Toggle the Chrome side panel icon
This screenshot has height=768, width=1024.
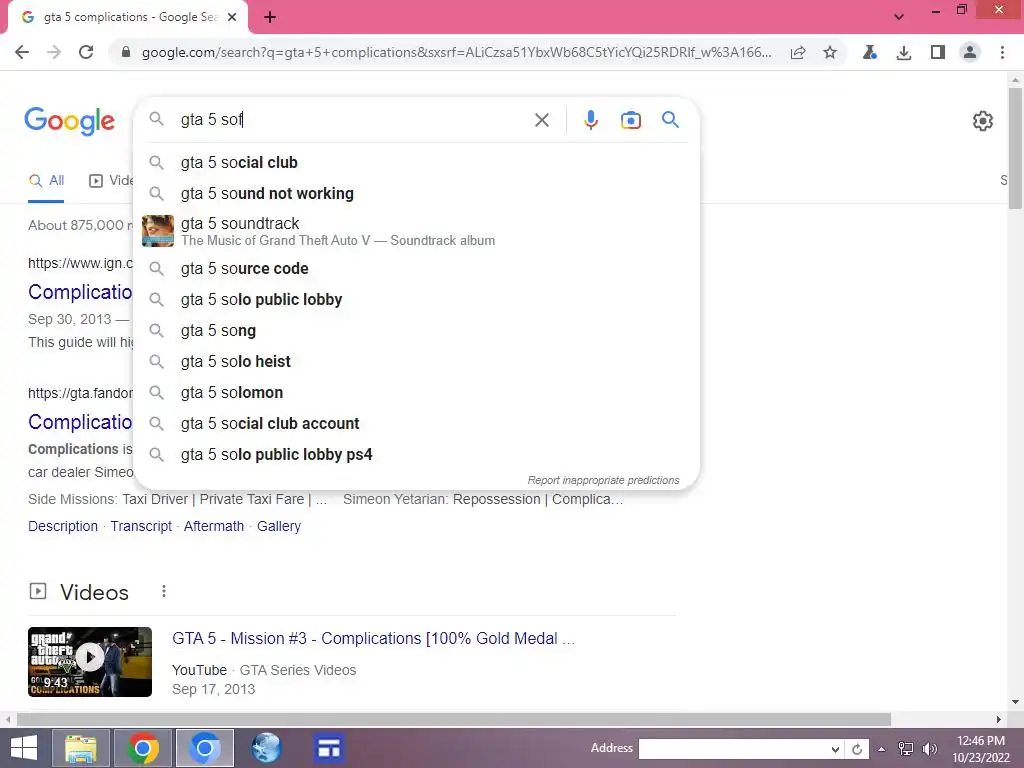click(x=938, y=52)
